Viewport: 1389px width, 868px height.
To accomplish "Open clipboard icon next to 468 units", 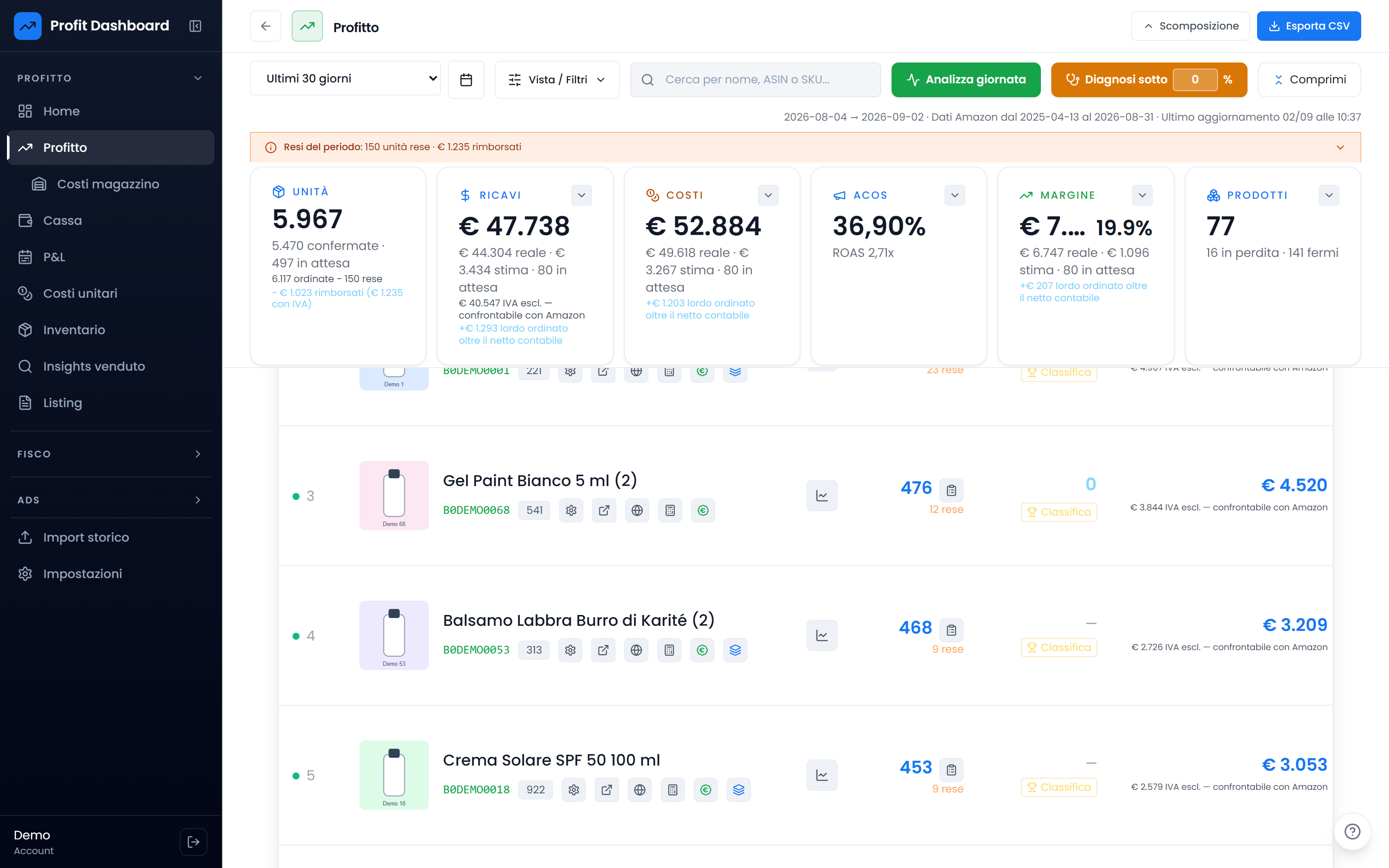I will (x=951, y=630).
